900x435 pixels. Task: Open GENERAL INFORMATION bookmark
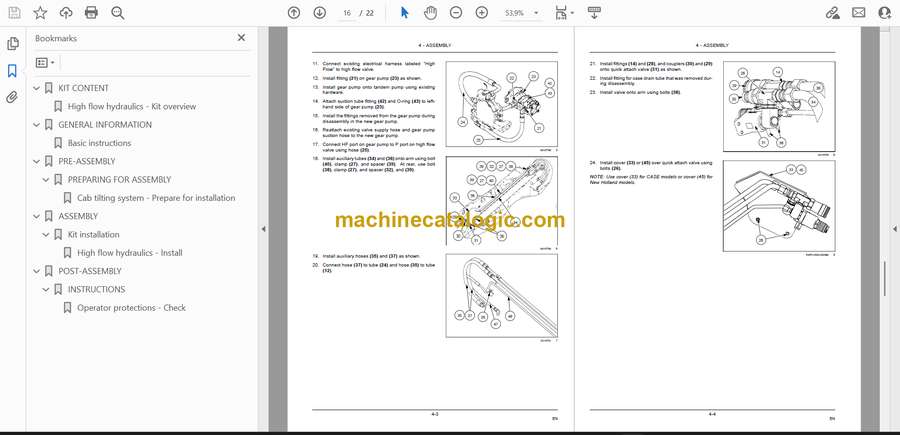tap(105, 125)
